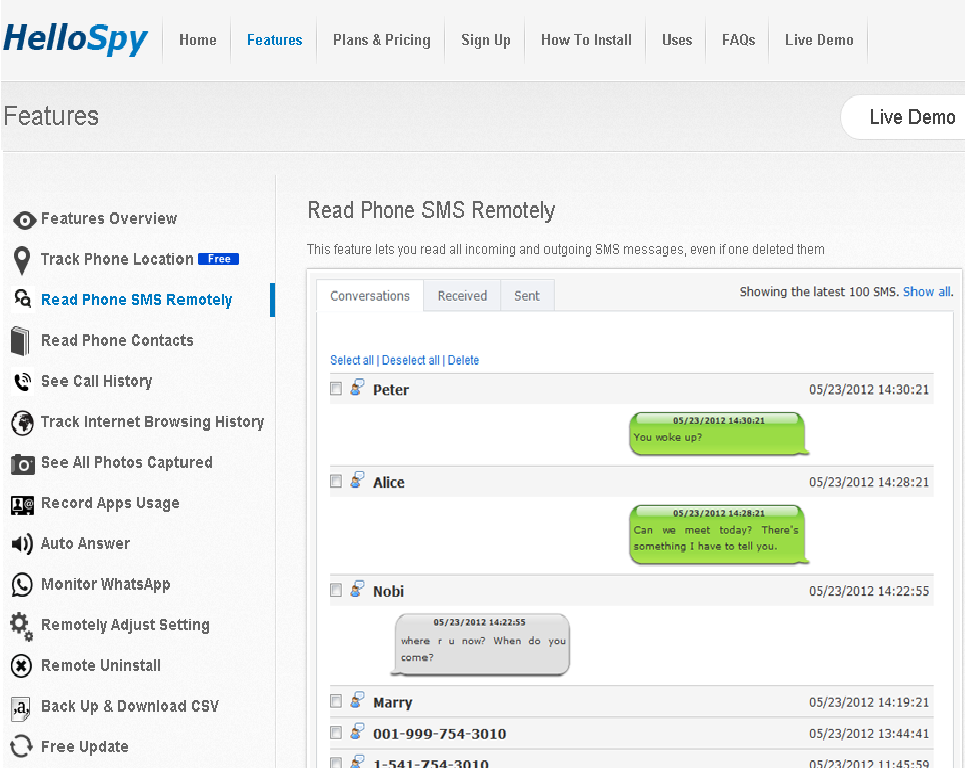Click Alice's timestamp 05/23/2012 14:28:21 in her row header

click(x=869, y=482)
